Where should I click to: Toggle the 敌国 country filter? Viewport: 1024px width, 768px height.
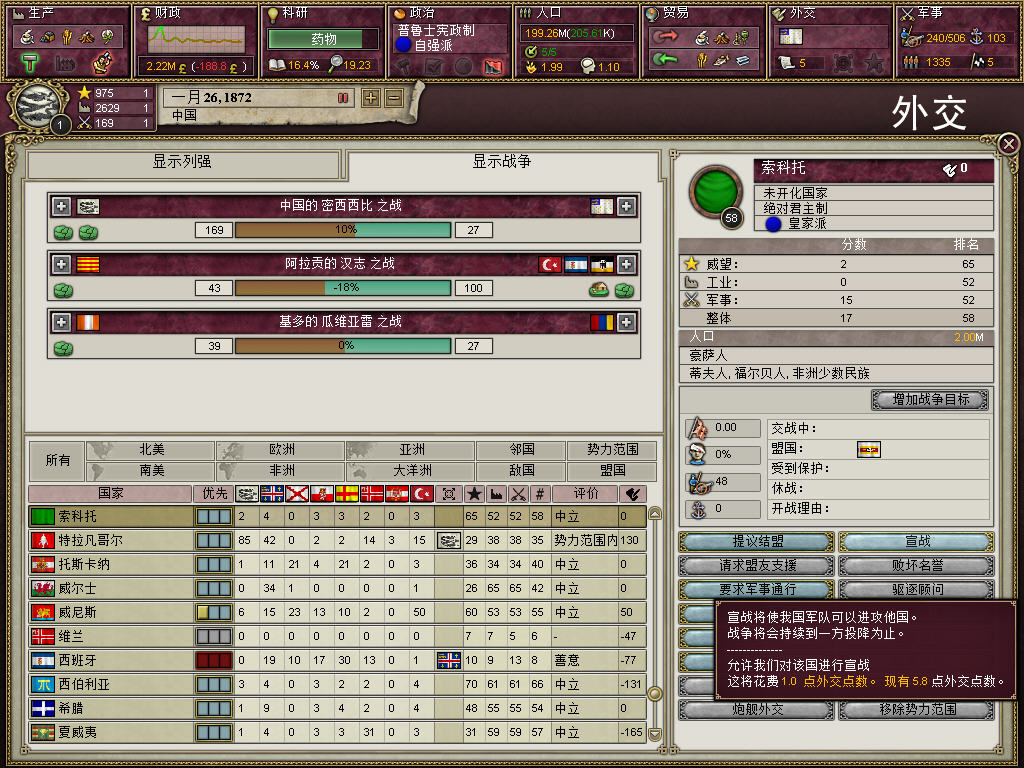tap(521, 470)
